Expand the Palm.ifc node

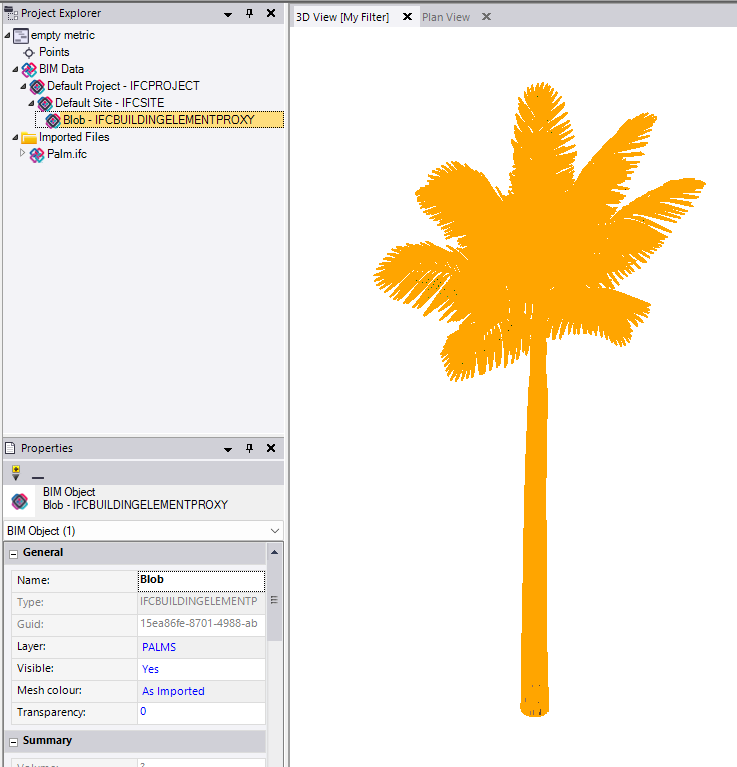[22, 153]
